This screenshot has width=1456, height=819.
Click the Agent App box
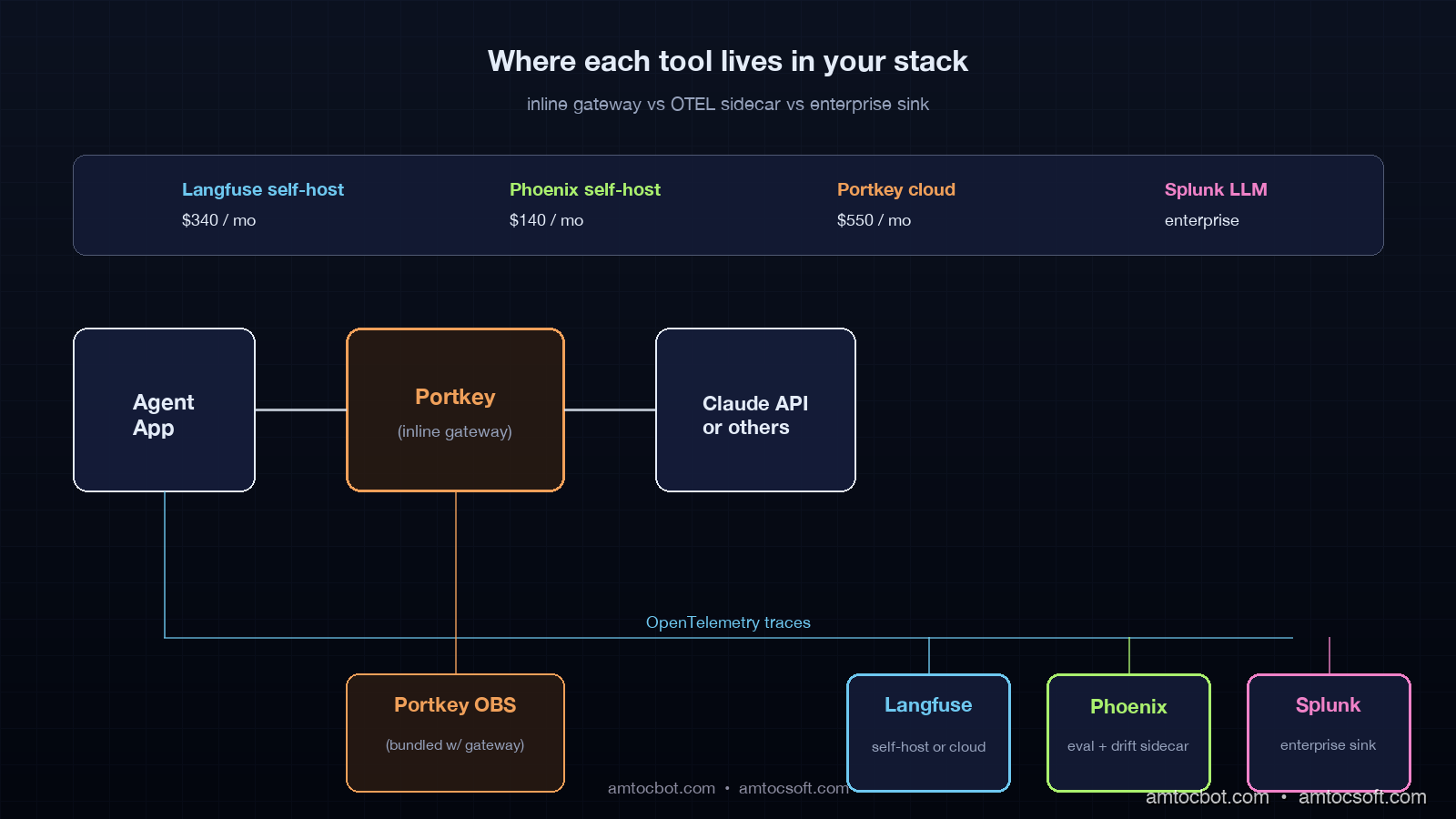(x=164, y=409)
